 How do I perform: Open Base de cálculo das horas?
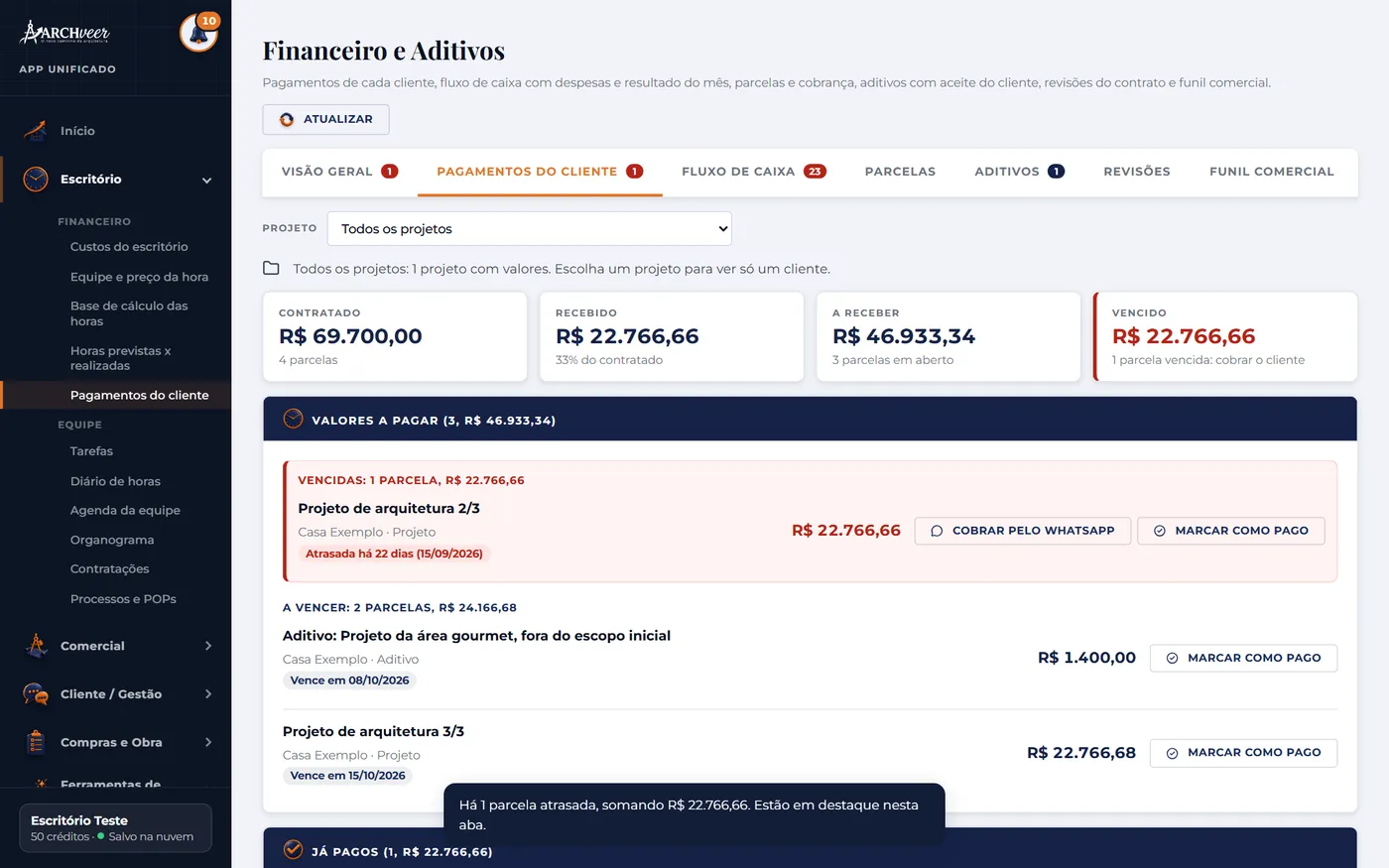tap(129, 313)
